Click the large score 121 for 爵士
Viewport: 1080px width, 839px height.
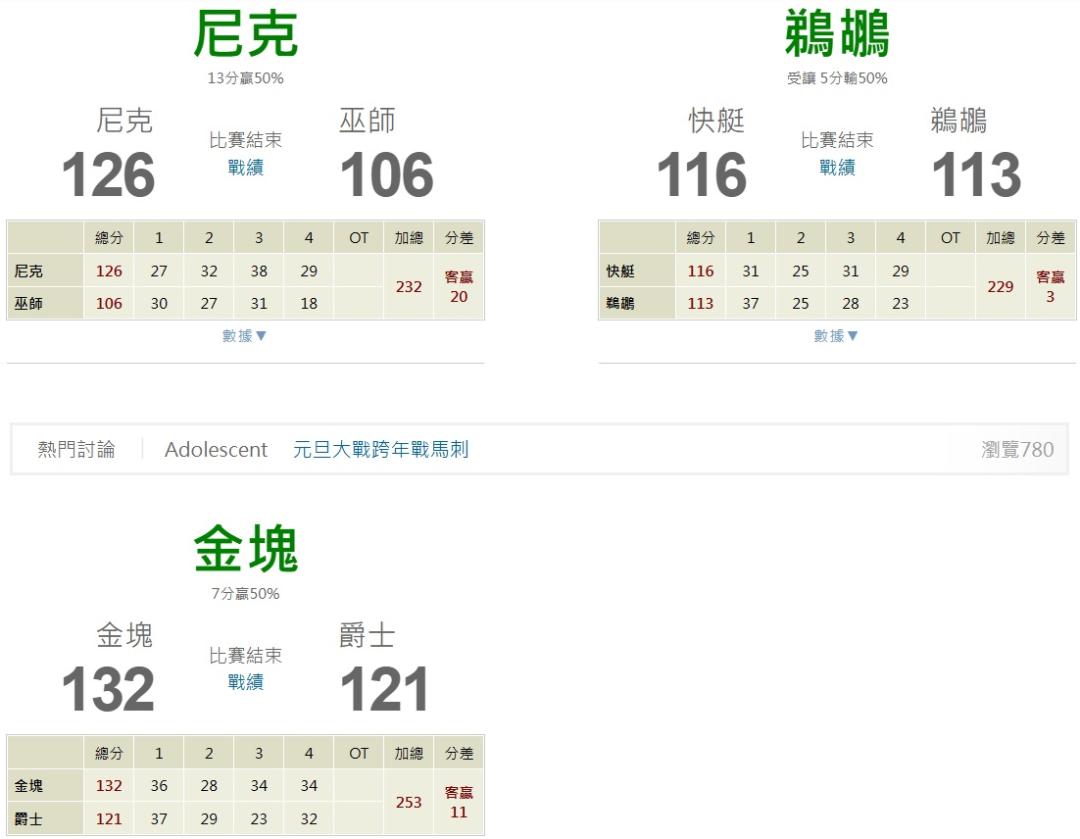(x=384, y=689)
